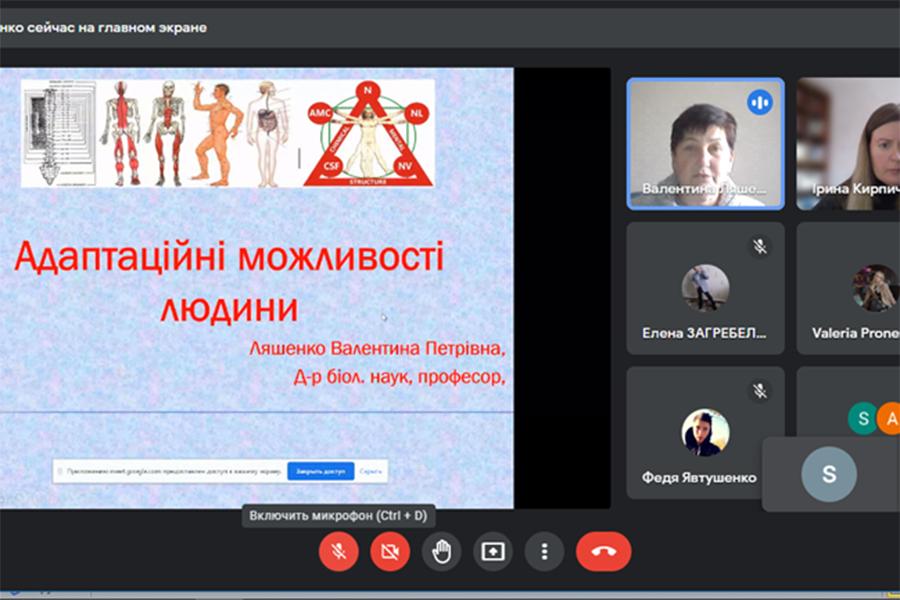
Task: Click the blue 'Закрыть доступ' button
Action: (x=320, y=471)
